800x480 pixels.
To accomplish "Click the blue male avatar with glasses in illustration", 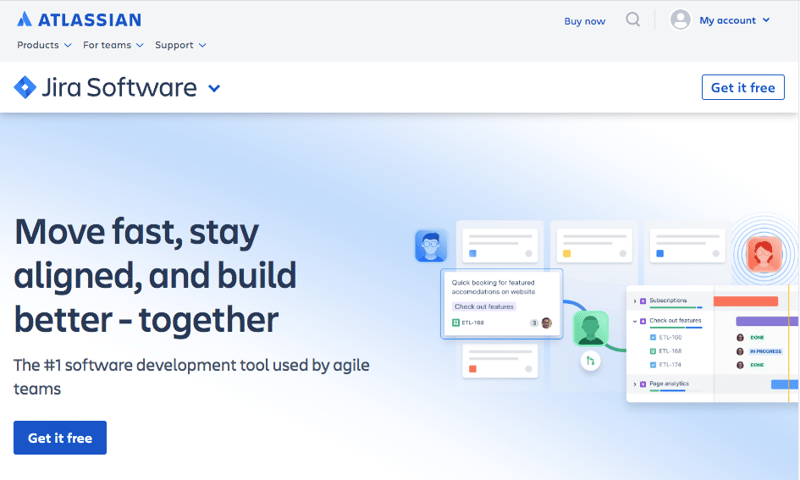I will pyautogui.click(x=431, y=246).
